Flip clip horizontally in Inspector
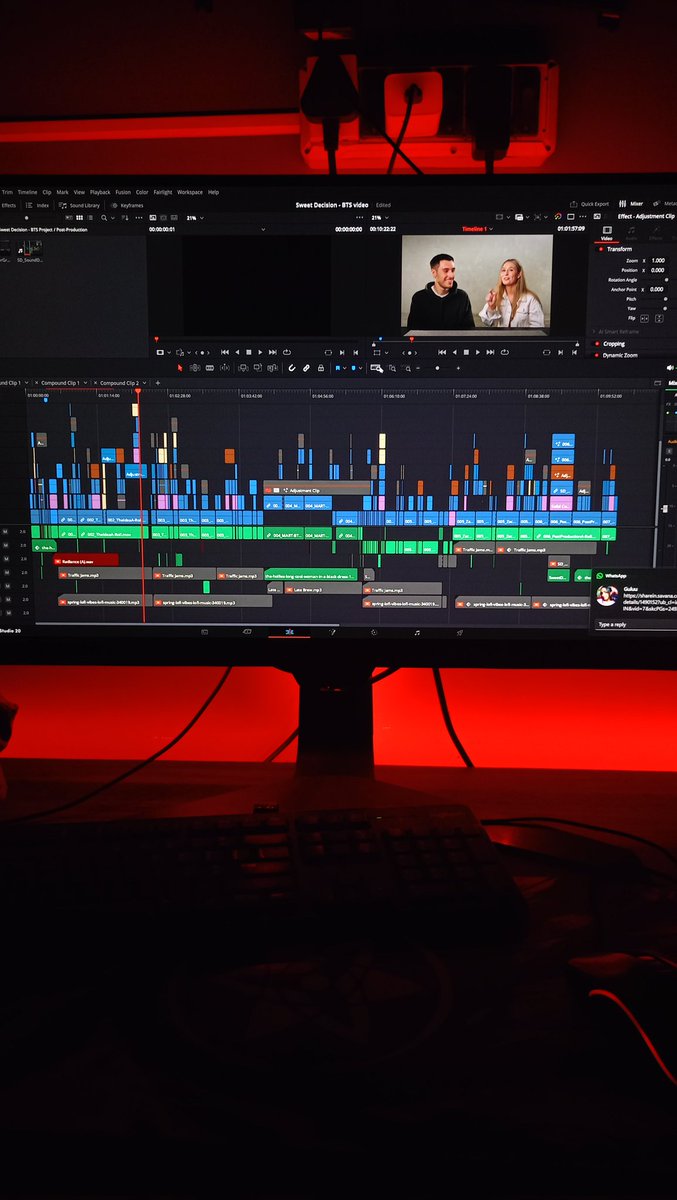 (x=646, y=317)
